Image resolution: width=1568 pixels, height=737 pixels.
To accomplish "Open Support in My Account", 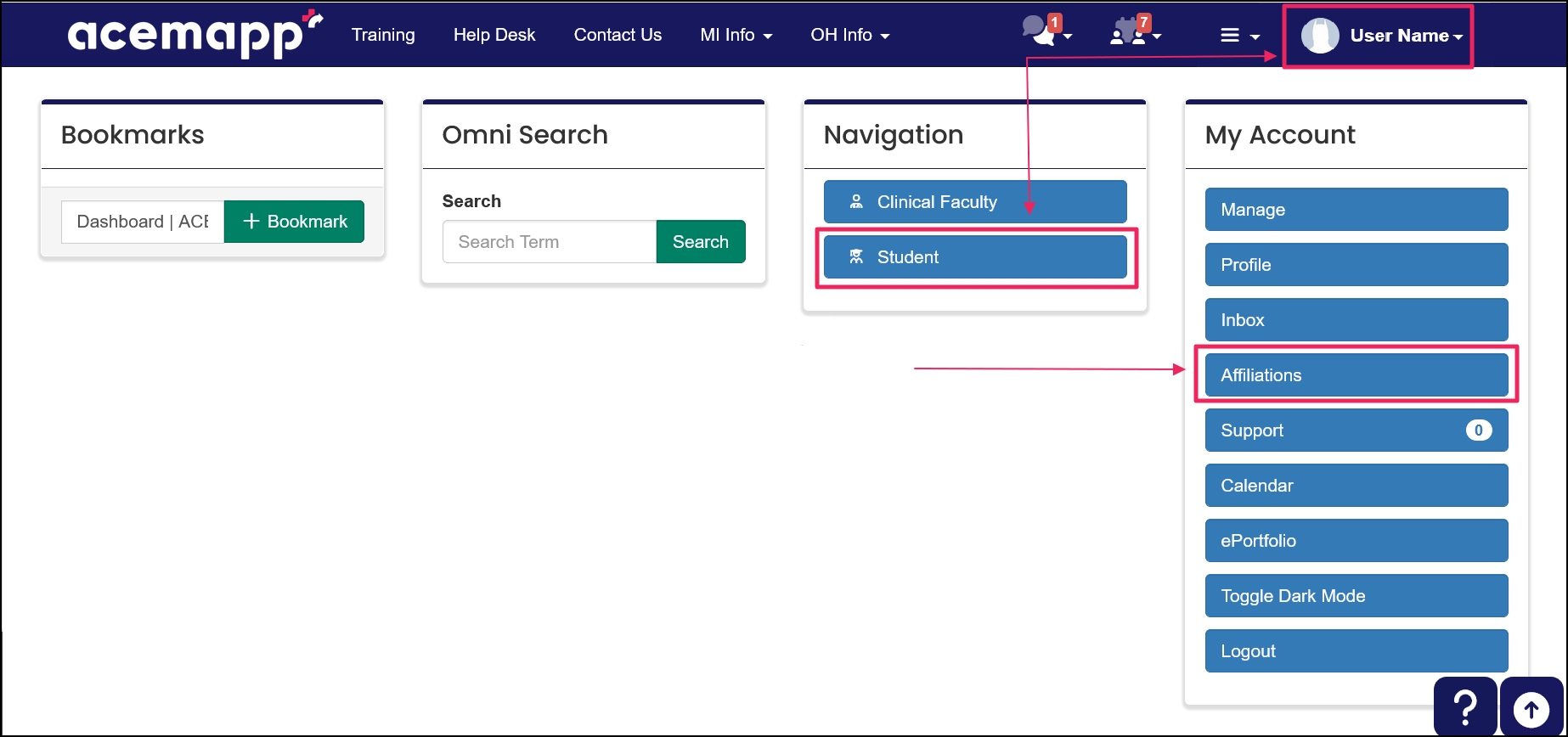I will coord(1356,430).
